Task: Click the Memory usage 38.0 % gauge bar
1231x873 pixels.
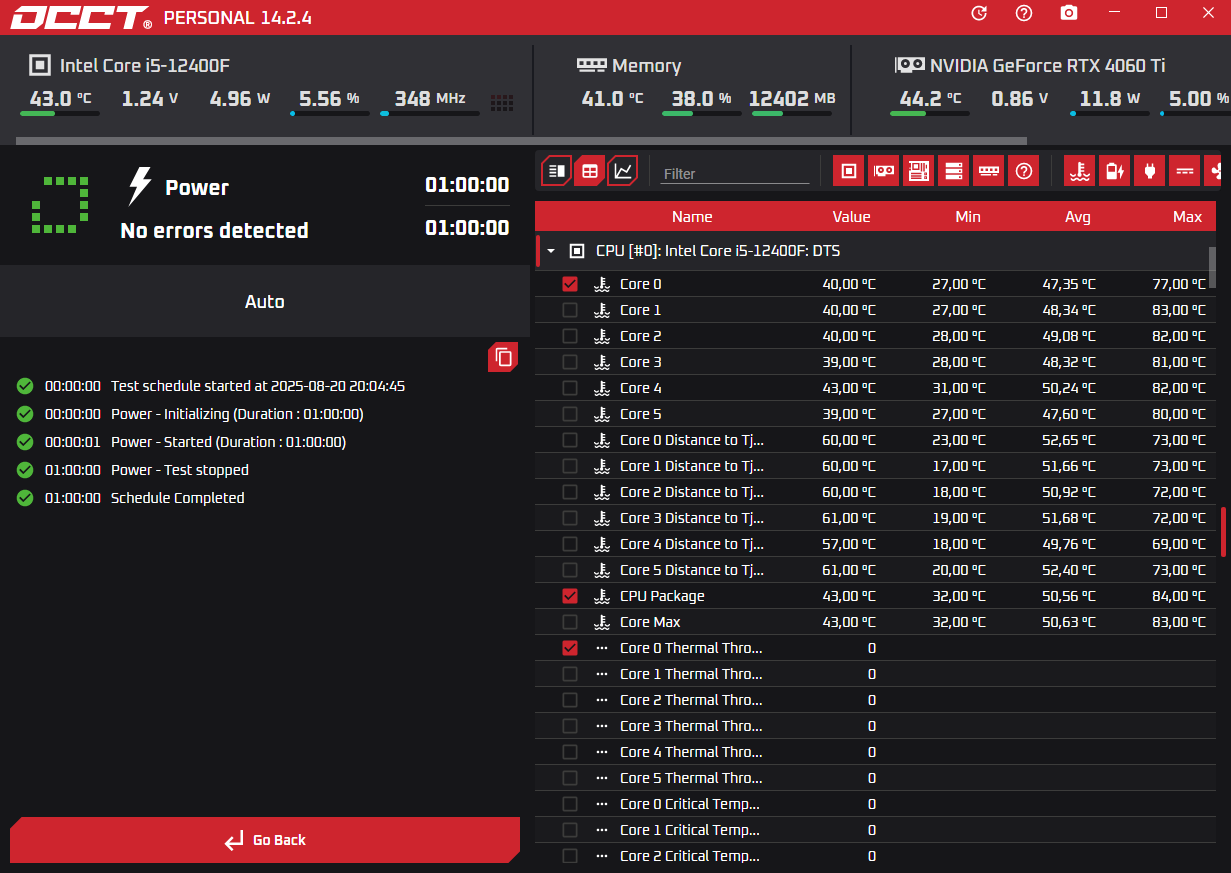Action: 702,114
